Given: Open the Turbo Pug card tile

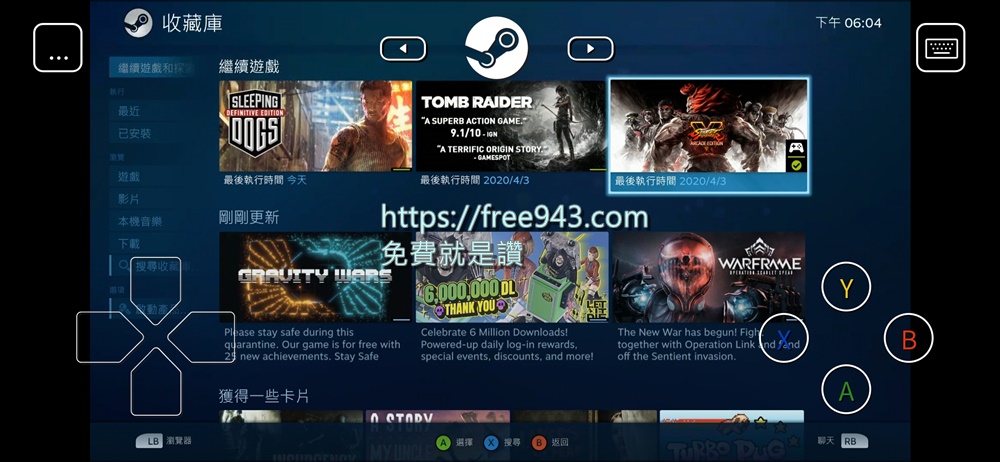Looking at the screenshot, I should pos(732,436).
